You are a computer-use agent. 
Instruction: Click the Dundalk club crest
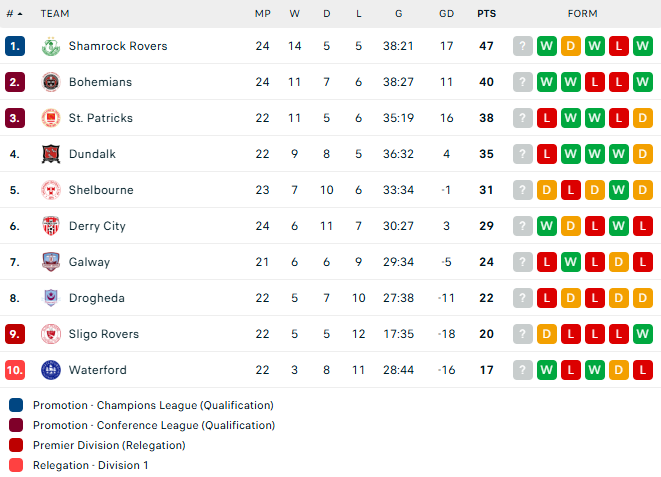pyautogui.click(x=51, y=154)
